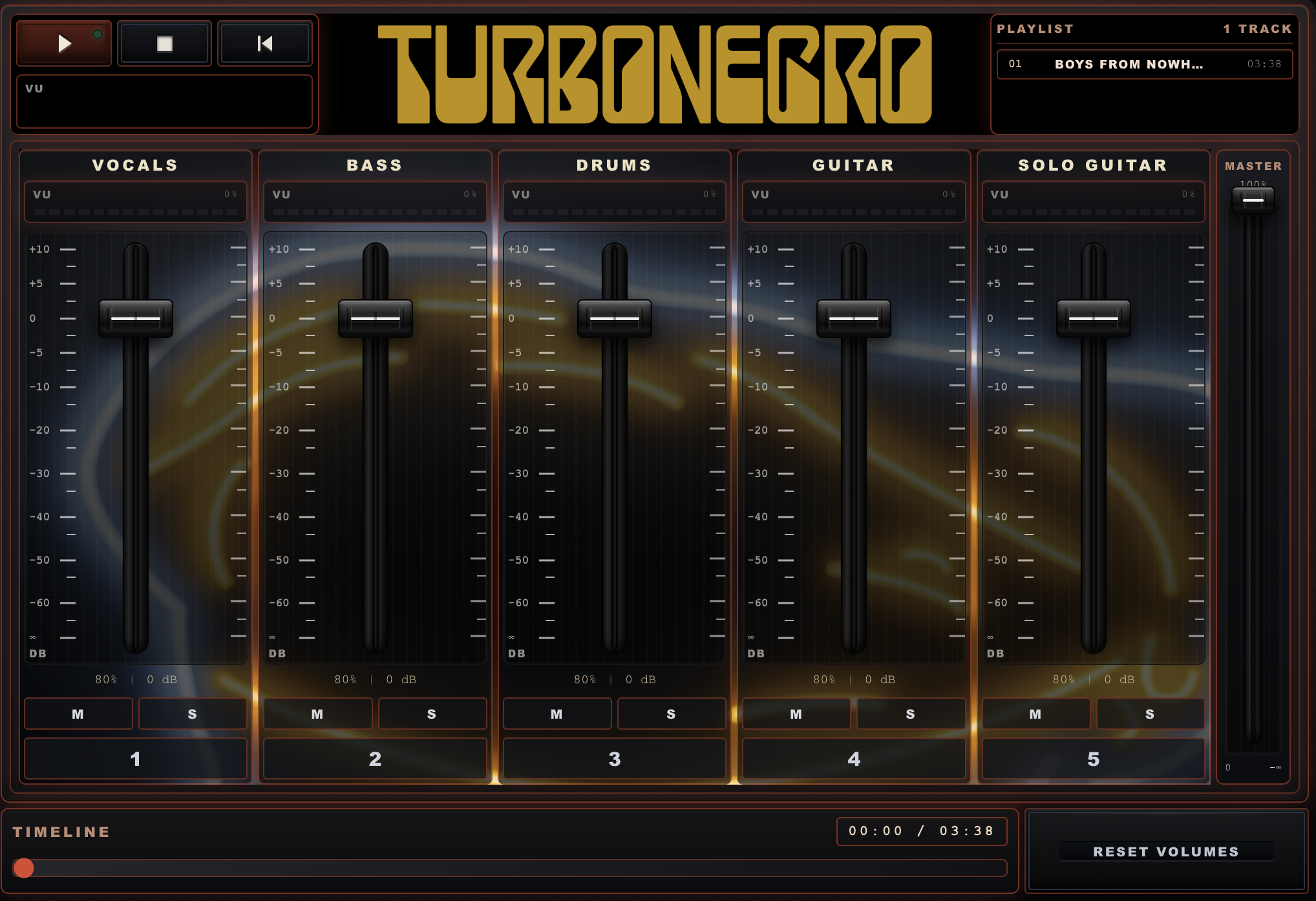Mute the Solo Guitar channel

[x=1035, y=714]
